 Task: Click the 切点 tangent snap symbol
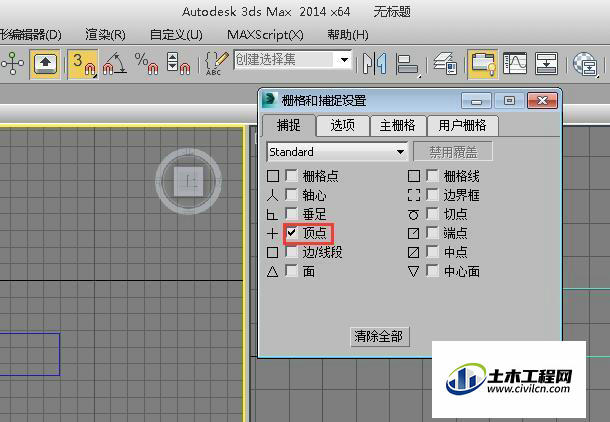[414, 214]
